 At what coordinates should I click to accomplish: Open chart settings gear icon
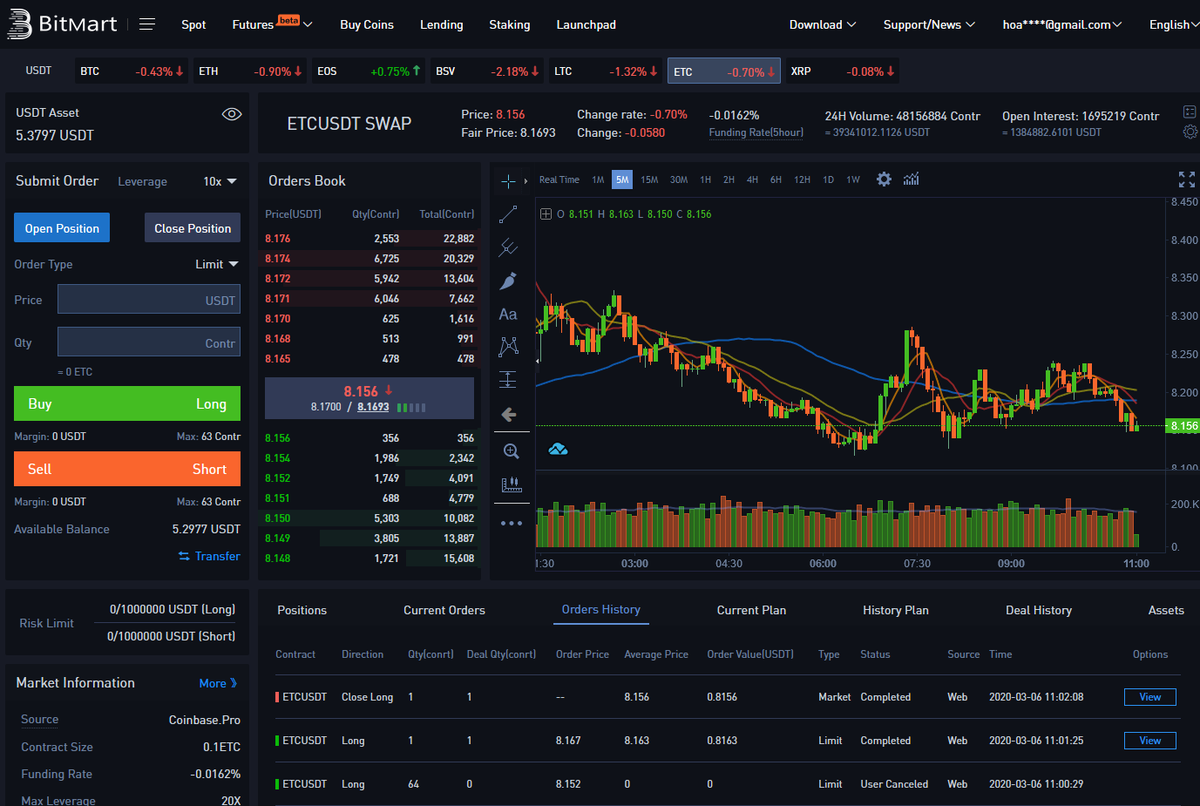tap(884, 179)
